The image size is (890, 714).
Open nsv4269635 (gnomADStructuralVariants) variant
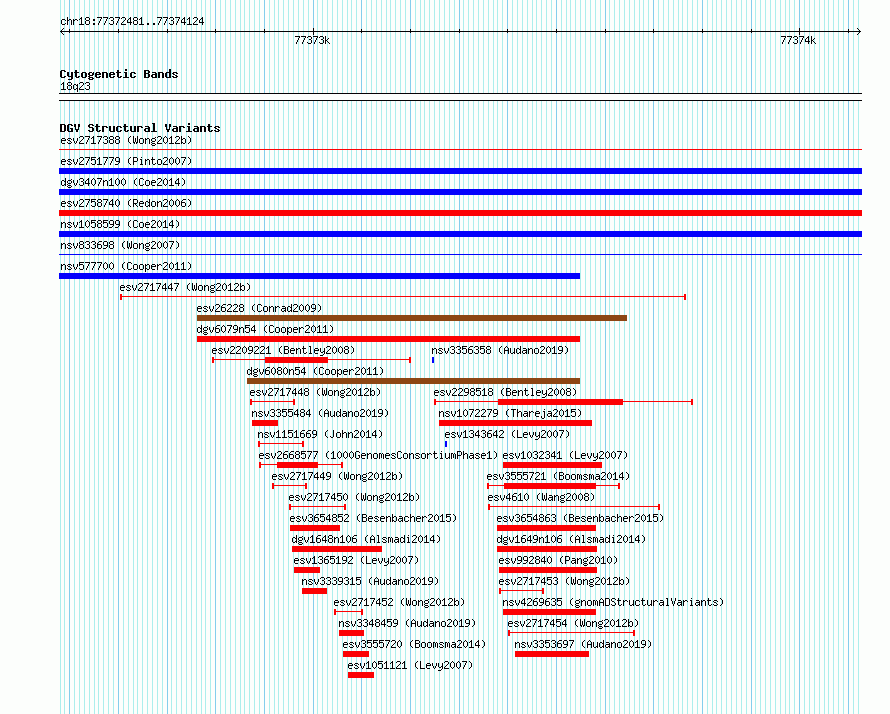pos(614,602)
